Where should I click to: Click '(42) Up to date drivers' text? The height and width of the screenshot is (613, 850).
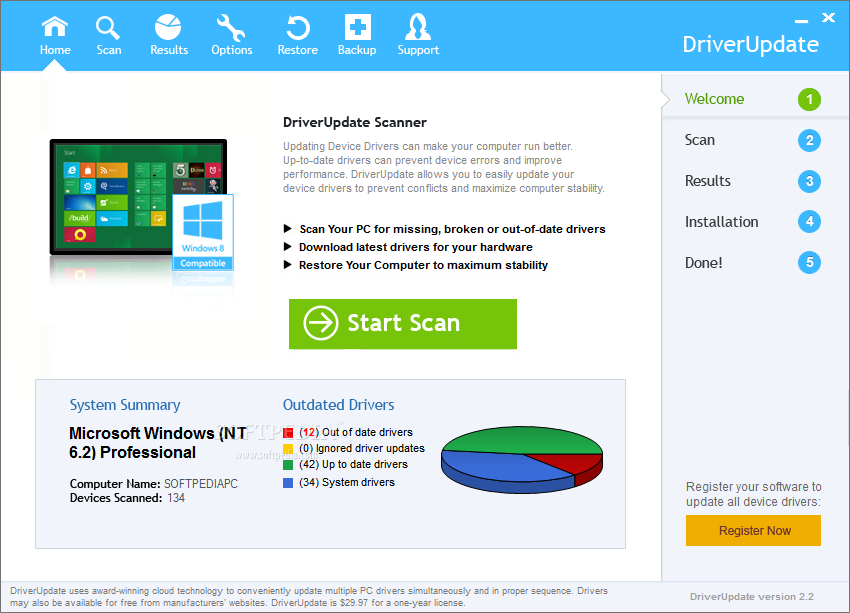353,464
